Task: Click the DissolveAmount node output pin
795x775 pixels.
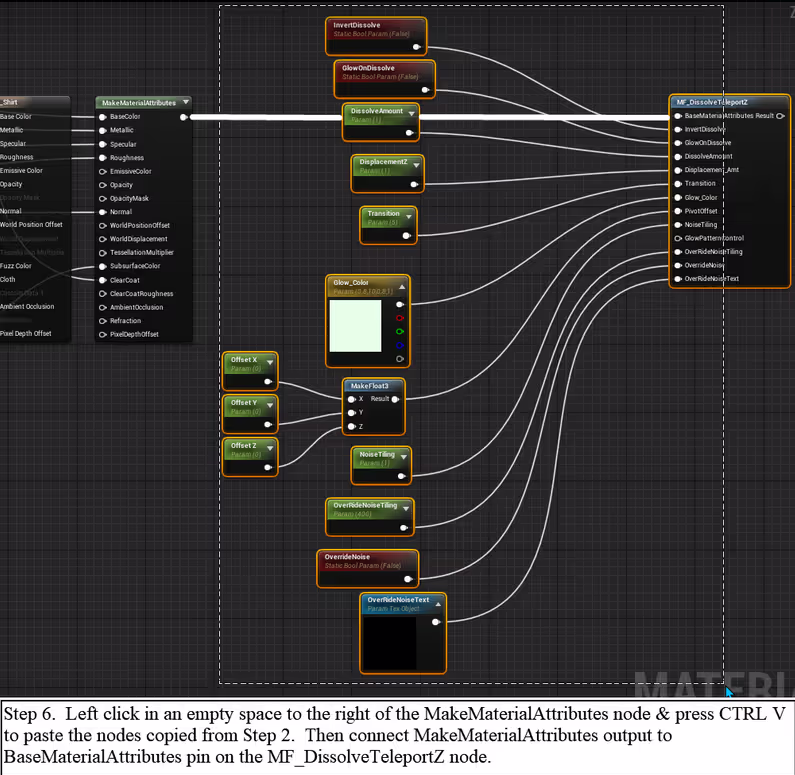Action: [x=409, y=133]
